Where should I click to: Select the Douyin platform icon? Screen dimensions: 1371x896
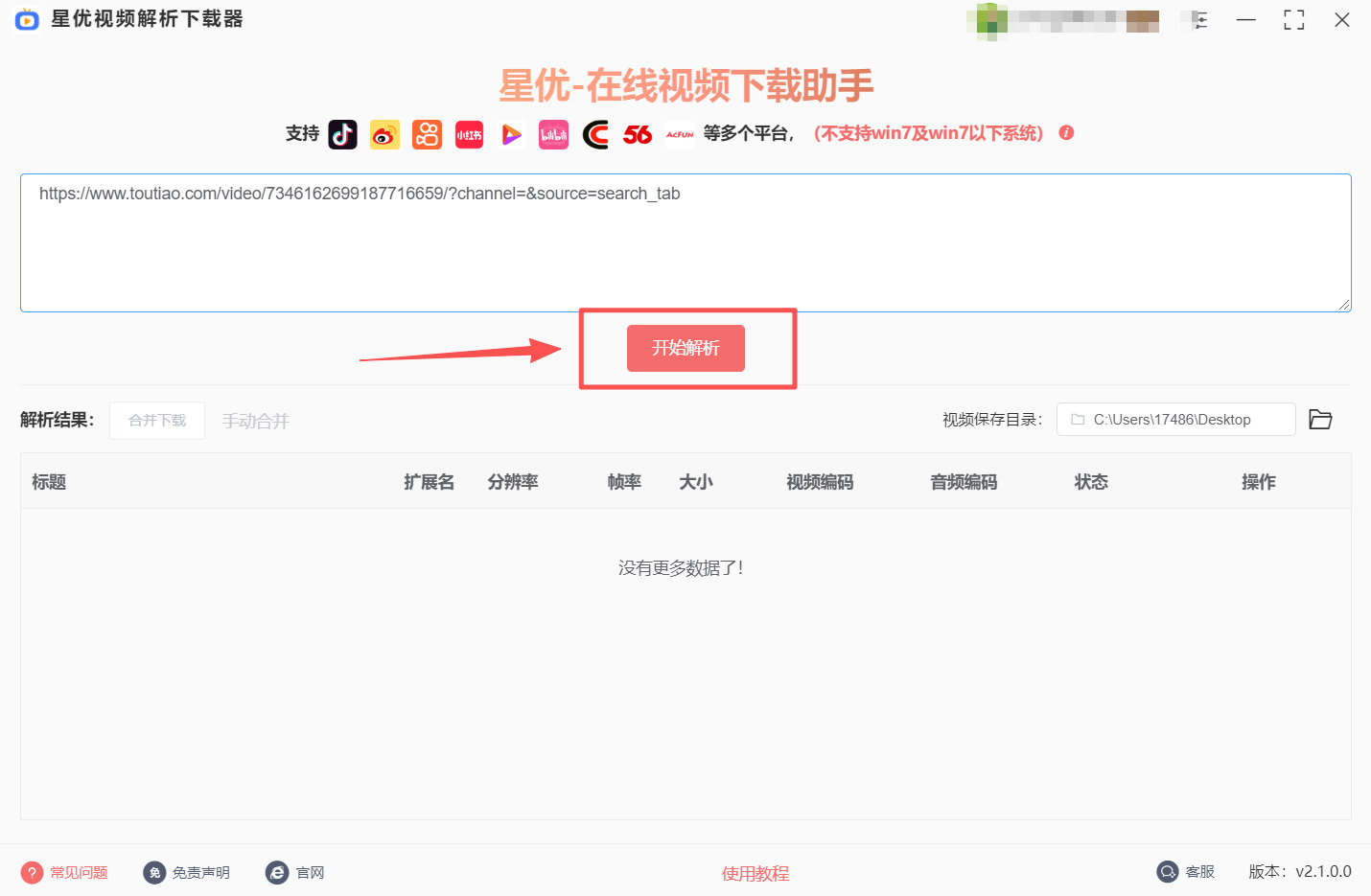[x=342, y=134]
